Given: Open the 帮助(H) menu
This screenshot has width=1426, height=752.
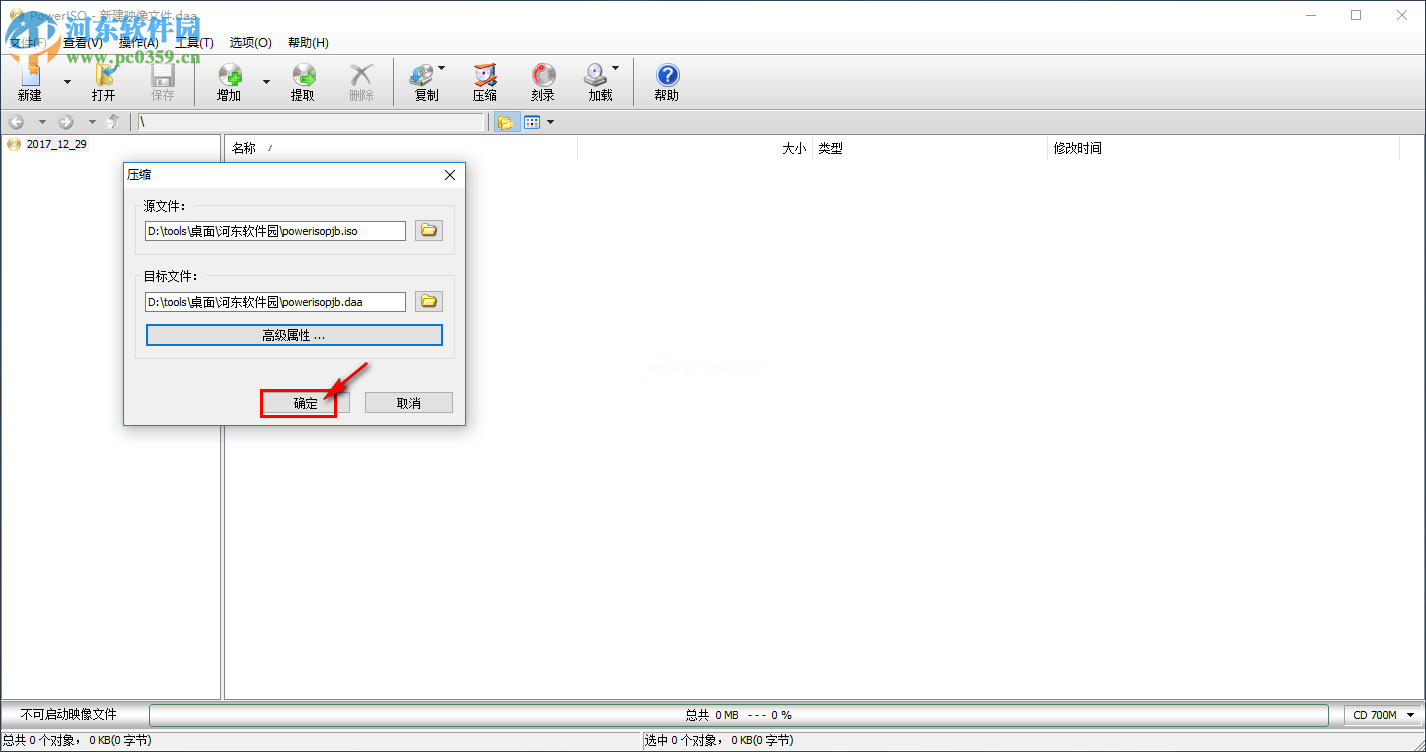Looking at the screenshot, I should coord(308,43).
